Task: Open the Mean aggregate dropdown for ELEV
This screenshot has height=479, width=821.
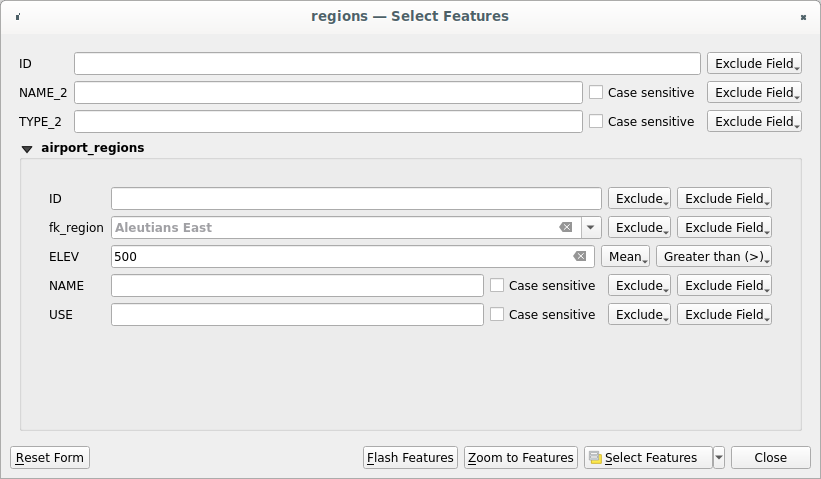Action: 625,257
